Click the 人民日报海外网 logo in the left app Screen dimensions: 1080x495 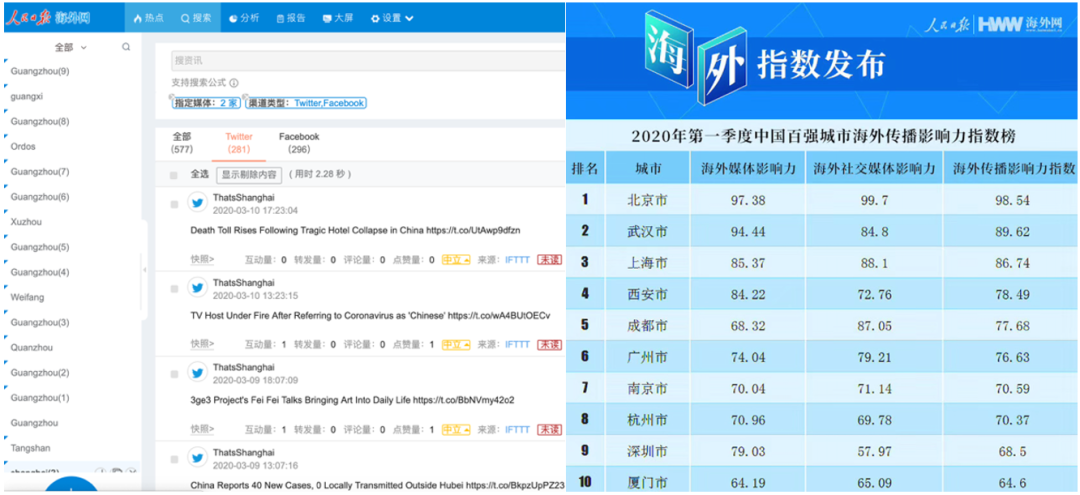pos(47,19)
